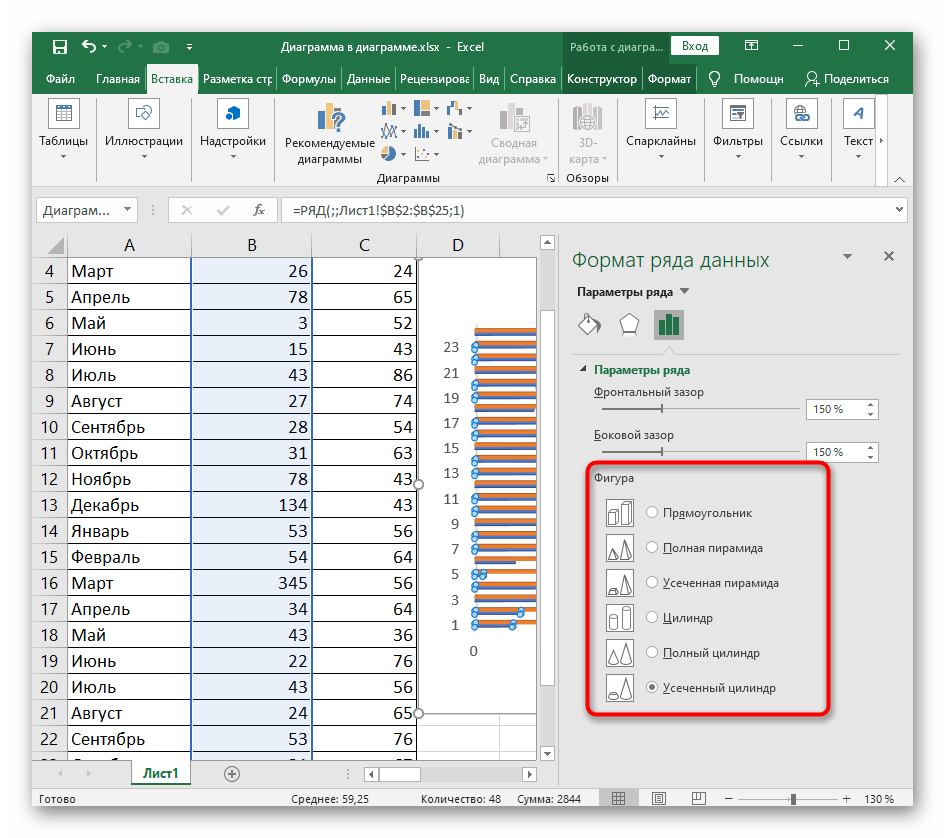Collapse the Параметры ряда section
The width and height of the screenshot is (945, 838).
click(x=583, y=369)
